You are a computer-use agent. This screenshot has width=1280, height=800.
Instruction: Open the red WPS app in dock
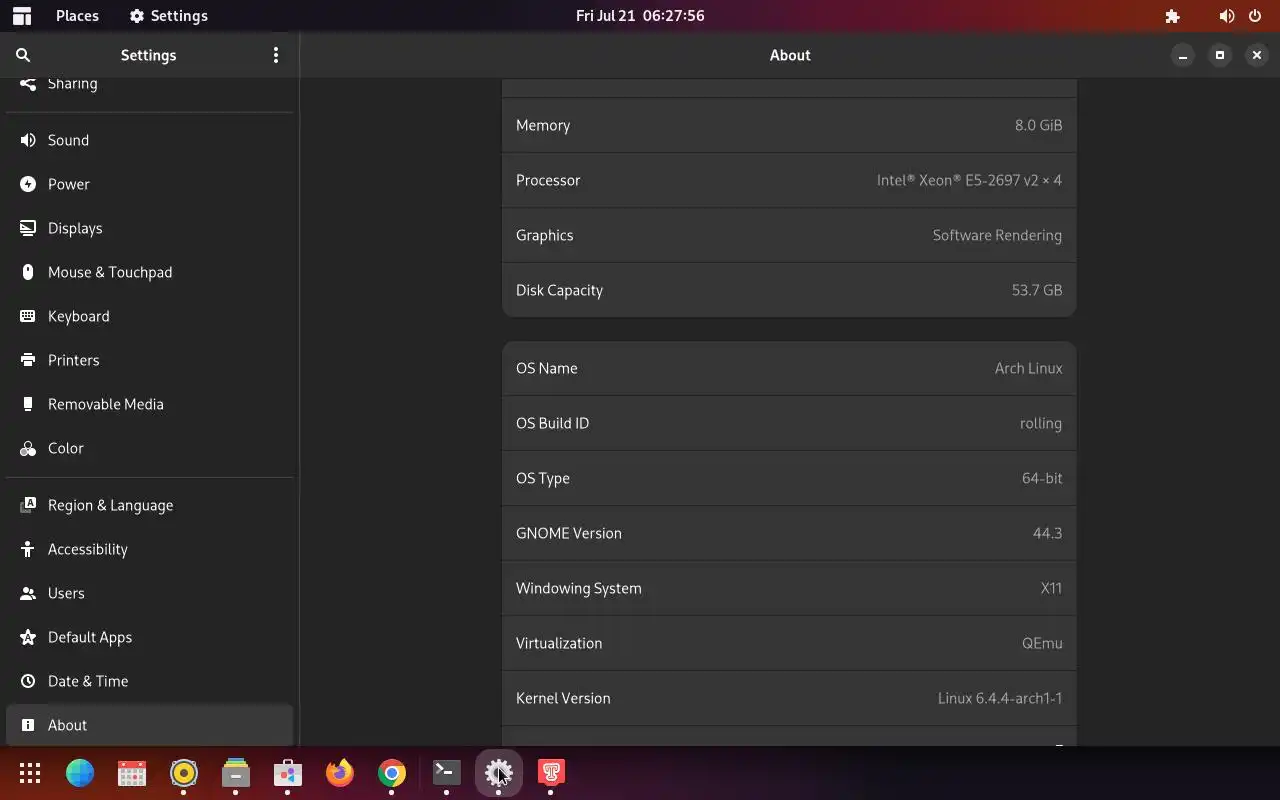coord(551,773)
